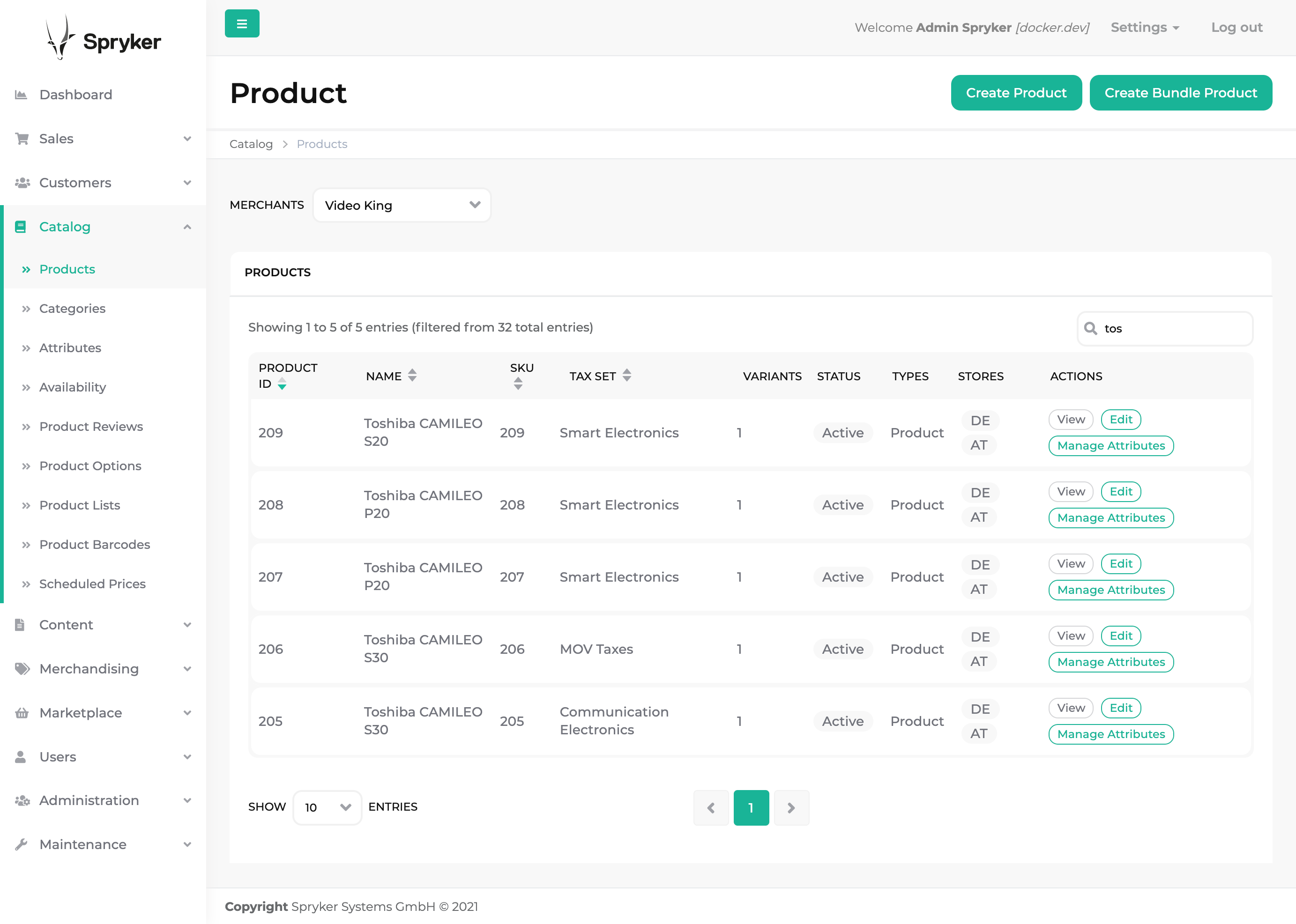This screenshot has height=924, width=1296.
Task: Collapse the Catalog menu chevron
Action: coord(187,227)
